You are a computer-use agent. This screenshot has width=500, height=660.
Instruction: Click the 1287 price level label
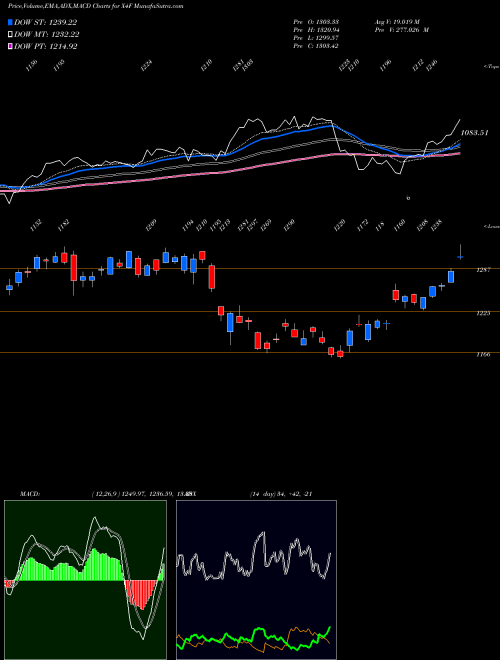pyautogui.click(x=483, y=270)
